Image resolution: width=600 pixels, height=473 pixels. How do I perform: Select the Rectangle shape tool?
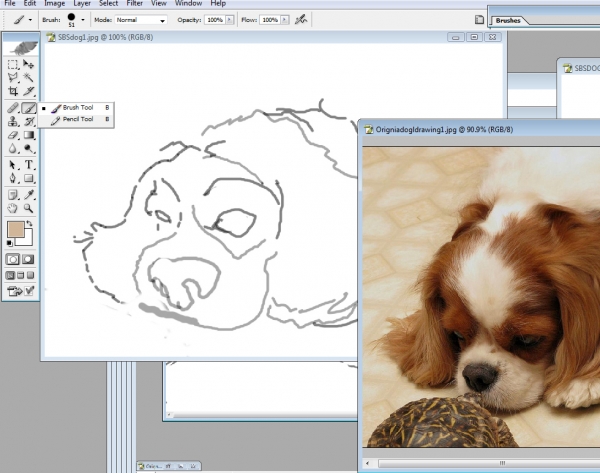[28, 178]
